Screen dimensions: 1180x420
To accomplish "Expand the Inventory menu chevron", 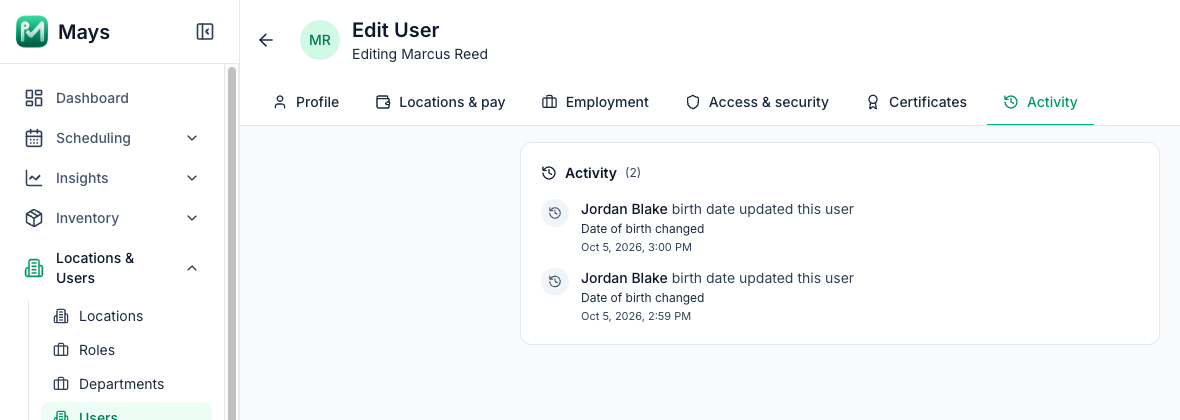I will pyautogui.click(x=192, y=218).
